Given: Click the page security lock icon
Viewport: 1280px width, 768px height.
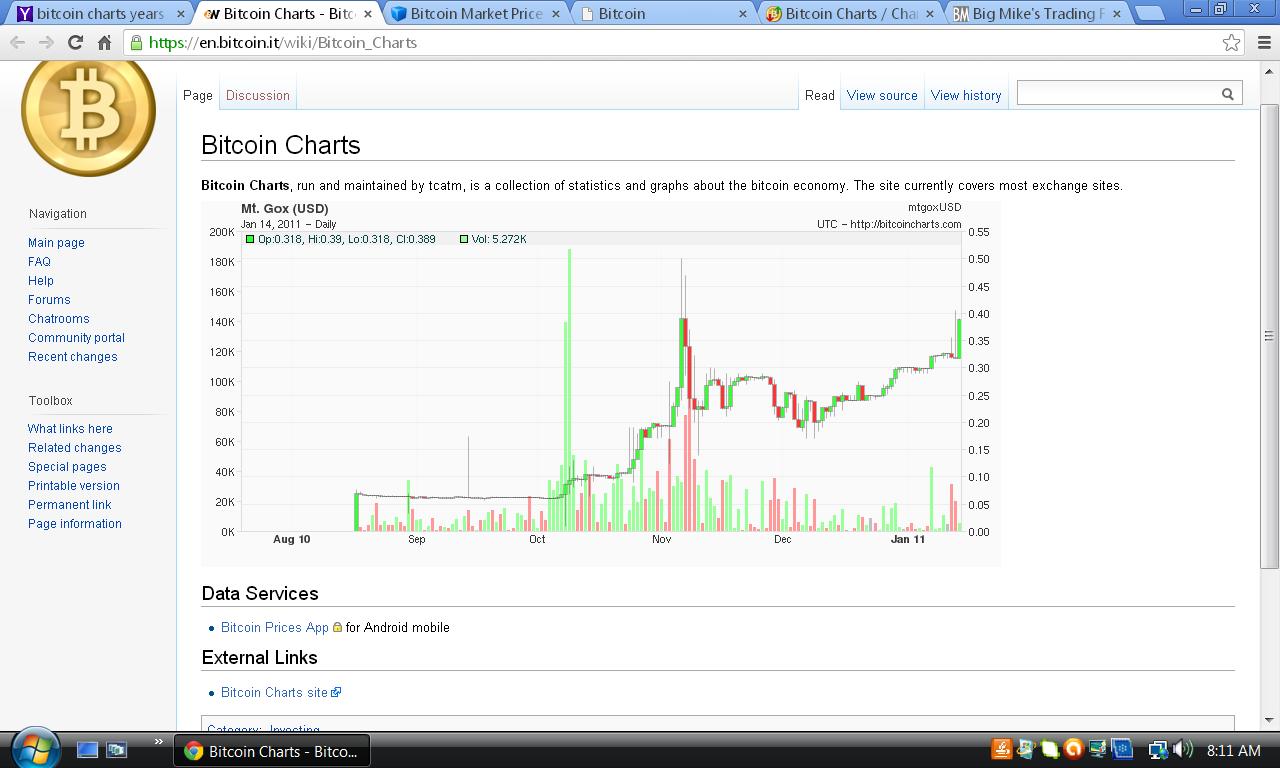Looking at the screenshot, I should [136, 43].
